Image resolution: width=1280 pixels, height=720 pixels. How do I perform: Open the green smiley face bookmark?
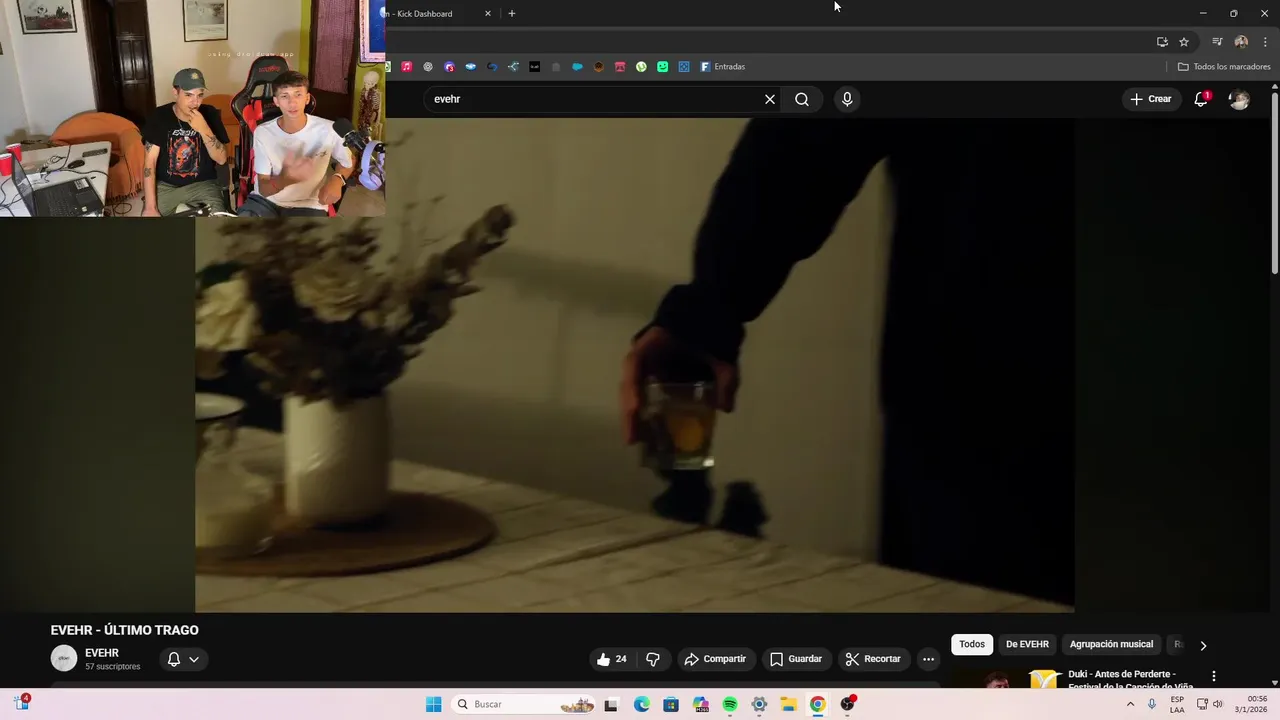point(663,67)
